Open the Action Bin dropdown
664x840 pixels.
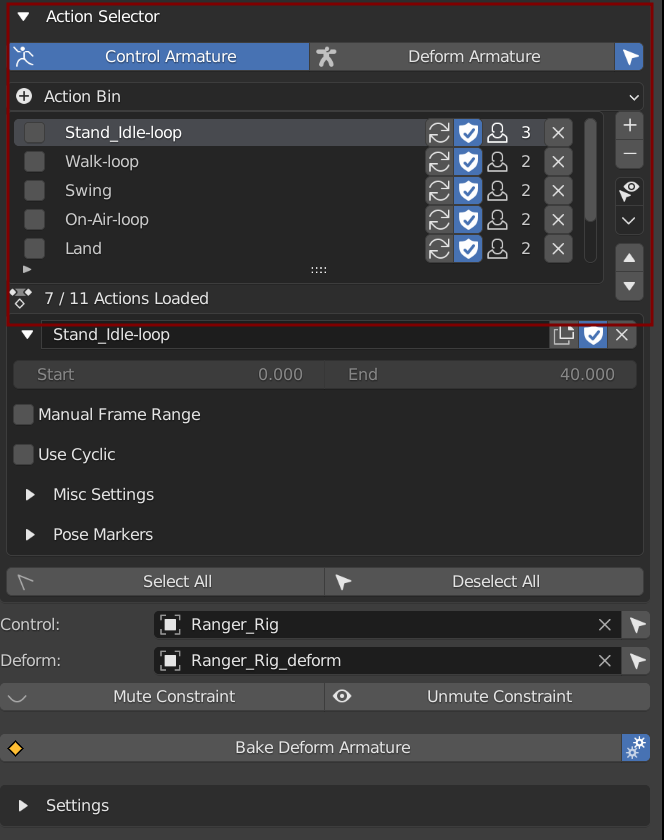click(326, 96)
